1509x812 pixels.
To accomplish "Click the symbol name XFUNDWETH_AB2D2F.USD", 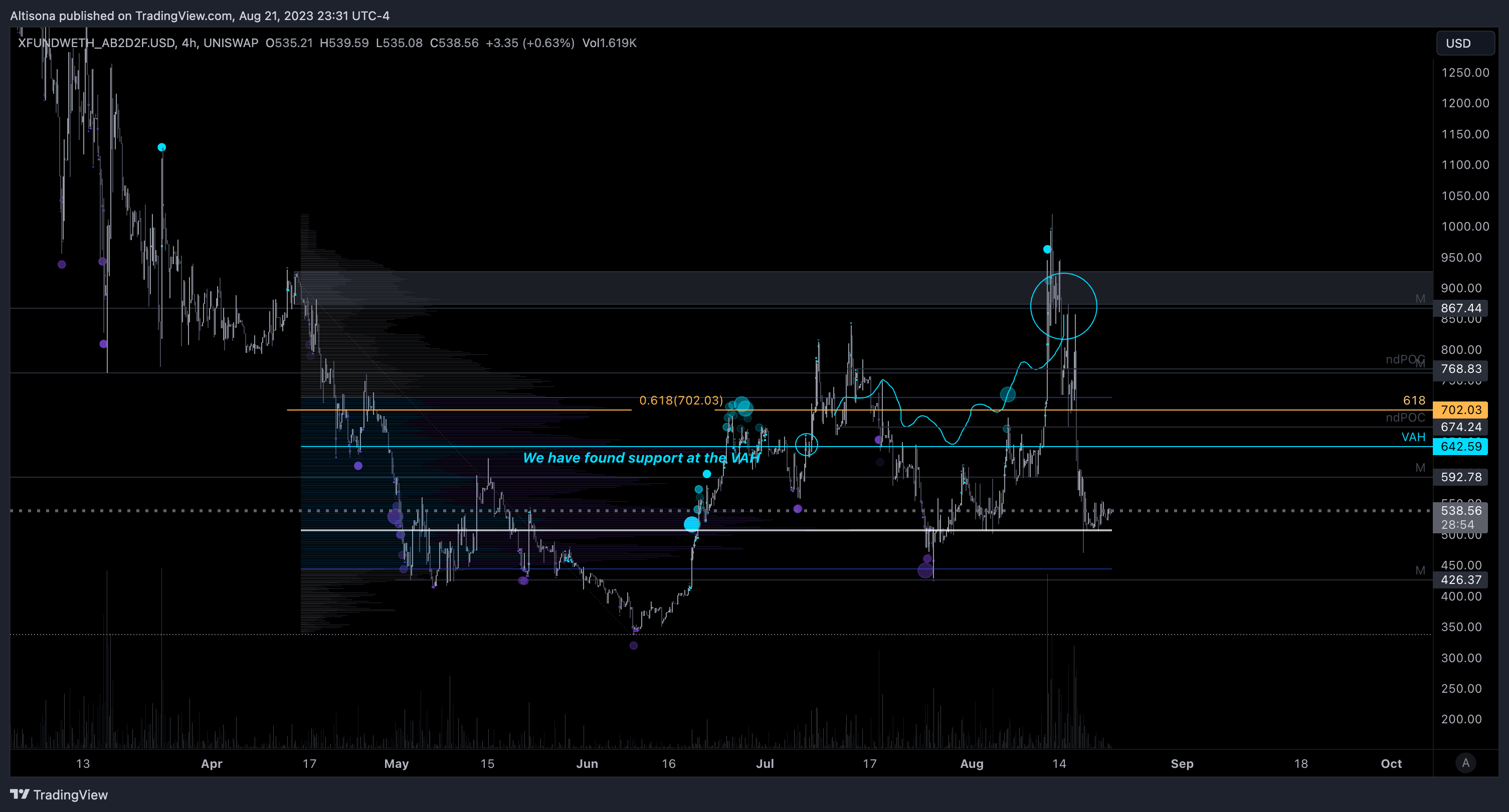I will (x=96, y=43).
